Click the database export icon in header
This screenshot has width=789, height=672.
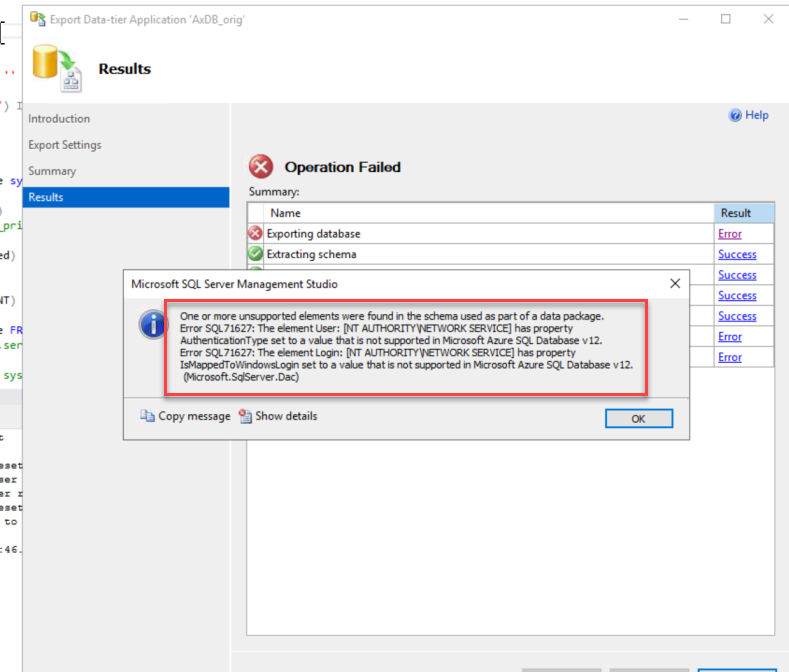coord(57,68)
